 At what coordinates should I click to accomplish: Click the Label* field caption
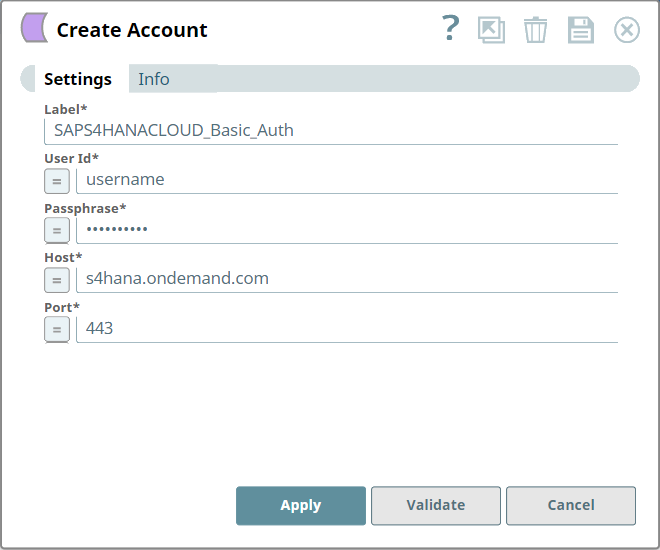click(66, 109)
